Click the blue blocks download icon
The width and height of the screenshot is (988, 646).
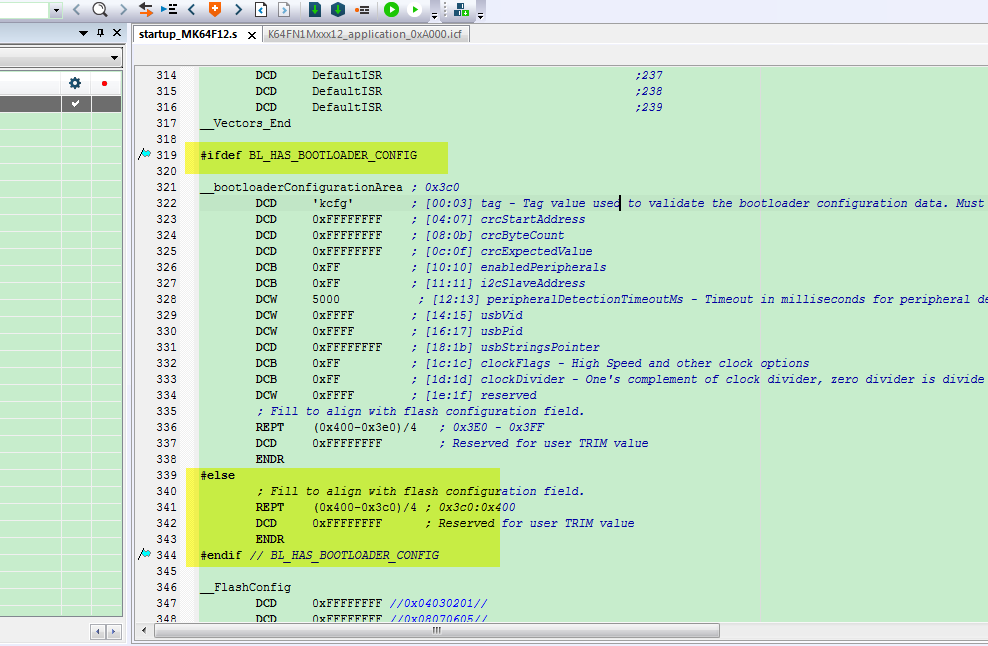(461, 9)
